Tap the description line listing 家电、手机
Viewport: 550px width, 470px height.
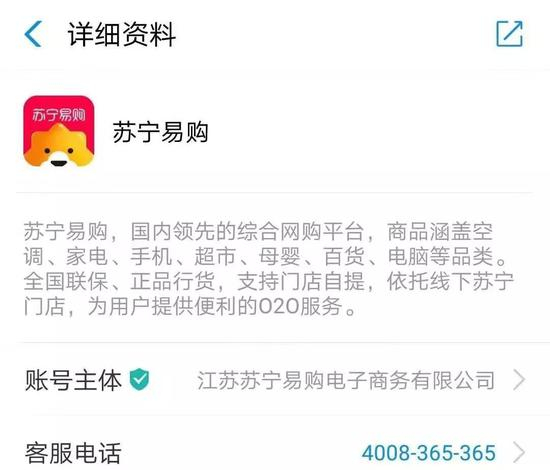click(x=265, y=256)
